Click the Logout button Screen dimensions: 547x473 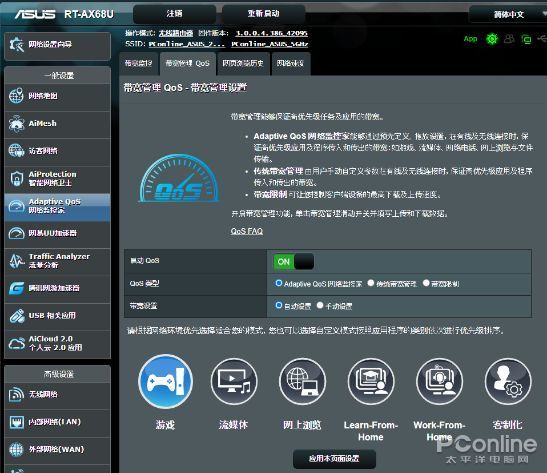pos(174,14)
